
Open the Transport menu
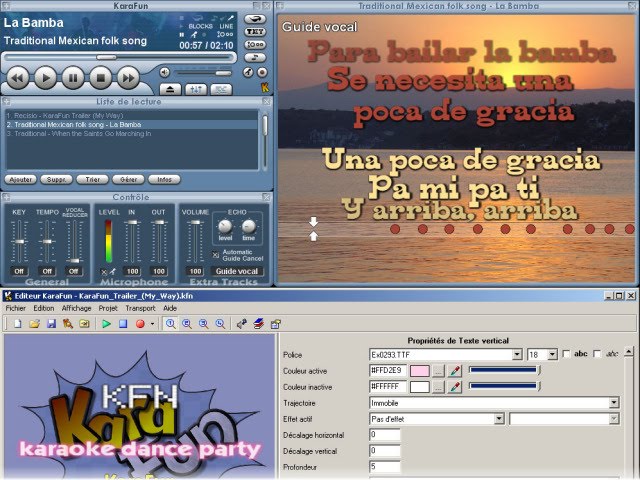click(x=140, y=308)
